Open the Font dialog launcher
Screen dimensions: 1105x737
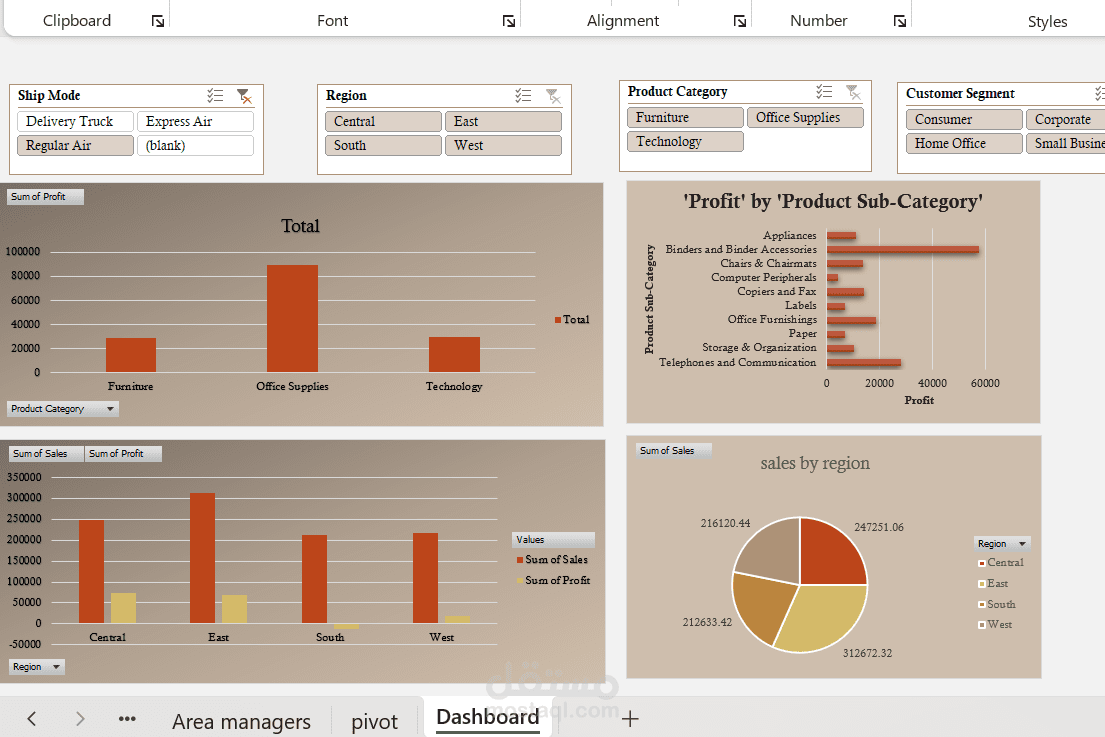509,20
